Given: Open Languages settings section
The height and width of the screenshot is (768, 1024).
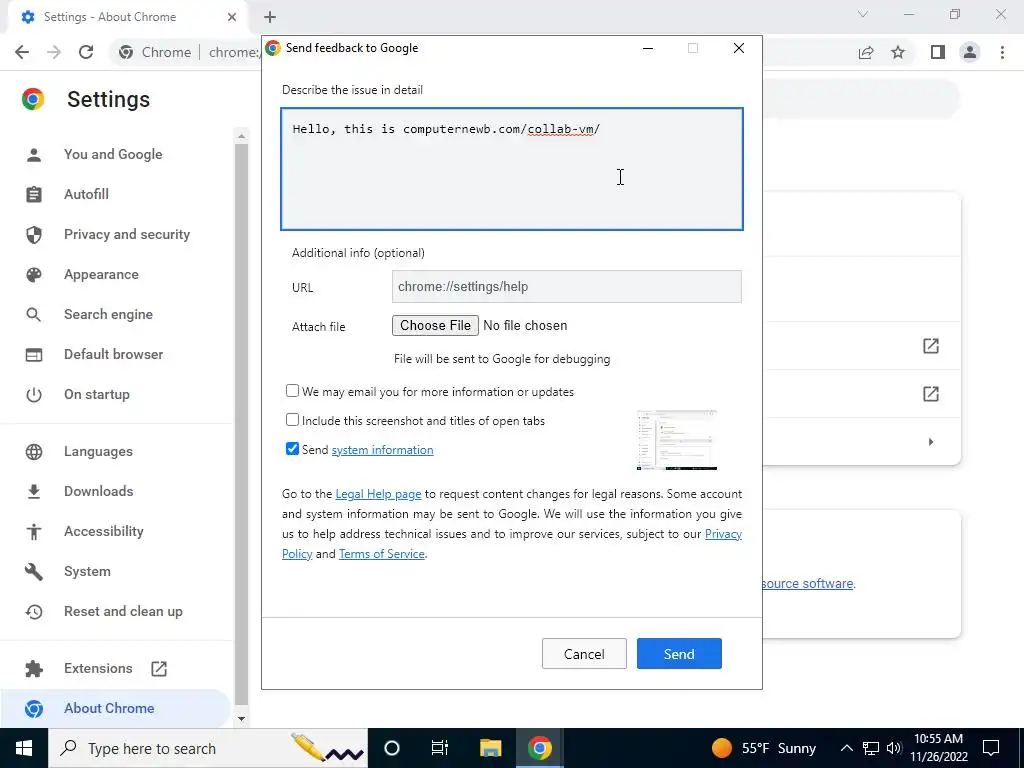Looking at the screenshot, I should click(x=98, y=451).
